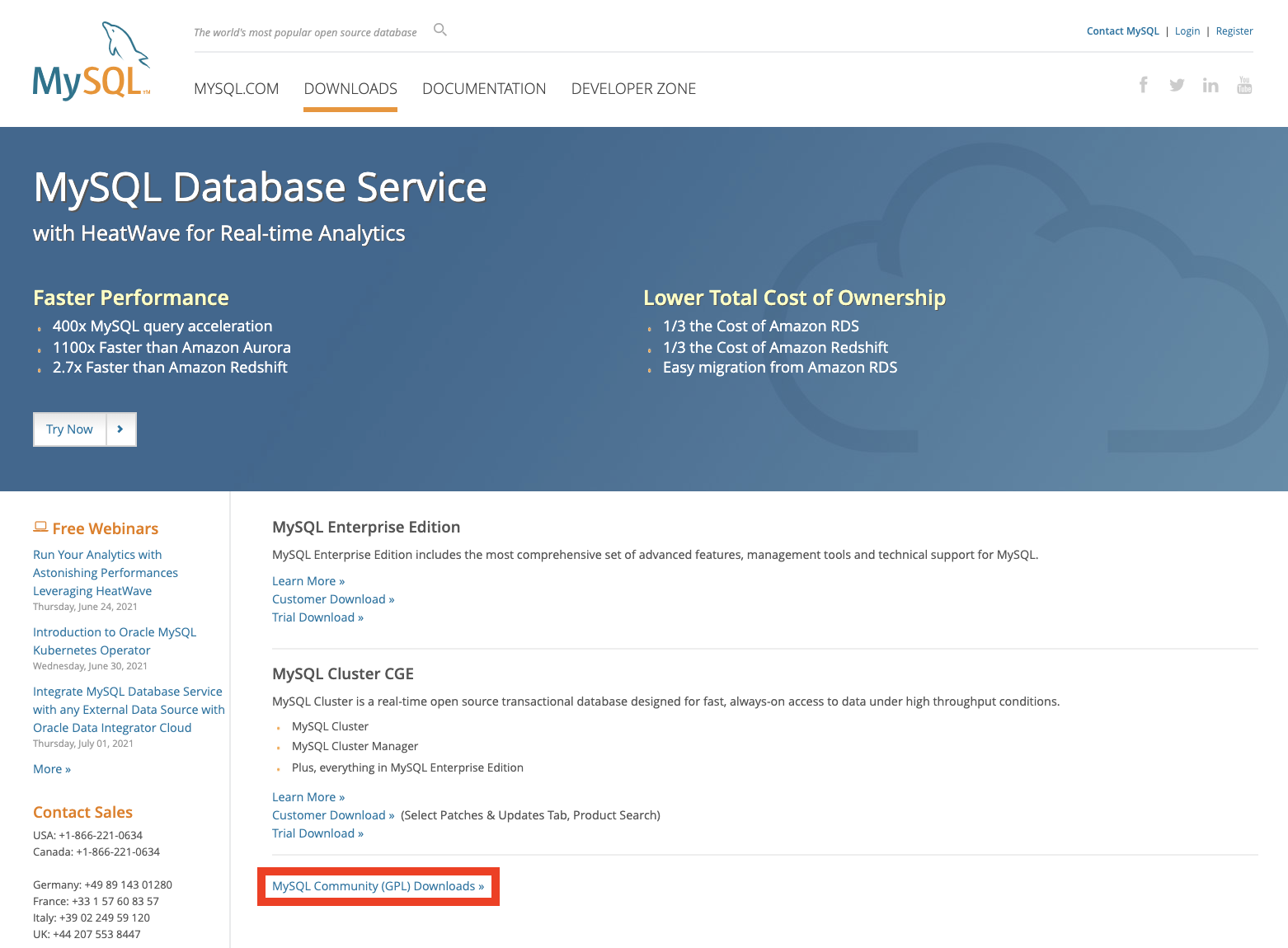Screen dimensions: 1288x948
Task: Open the Free Webinars heading link
Action: pos(106,528)
